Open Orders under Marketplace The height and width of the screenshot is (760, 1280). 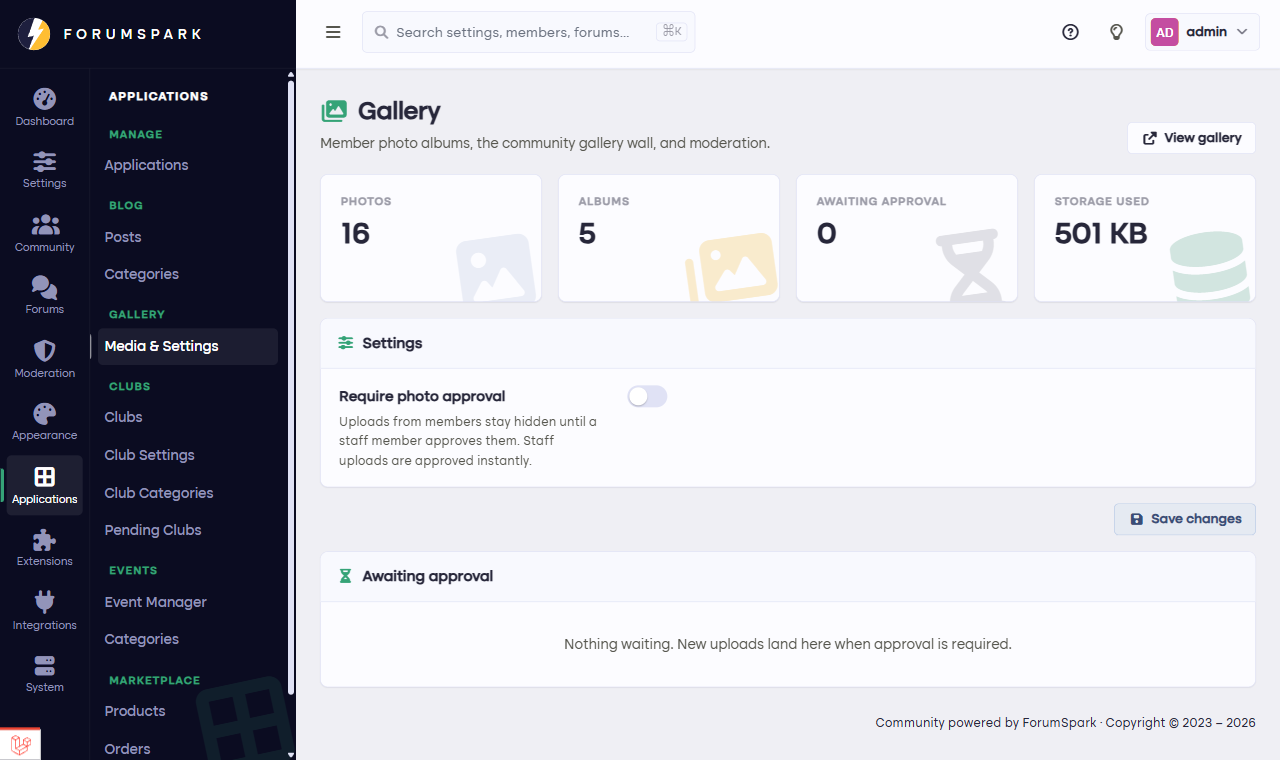(x=128, y=749)
